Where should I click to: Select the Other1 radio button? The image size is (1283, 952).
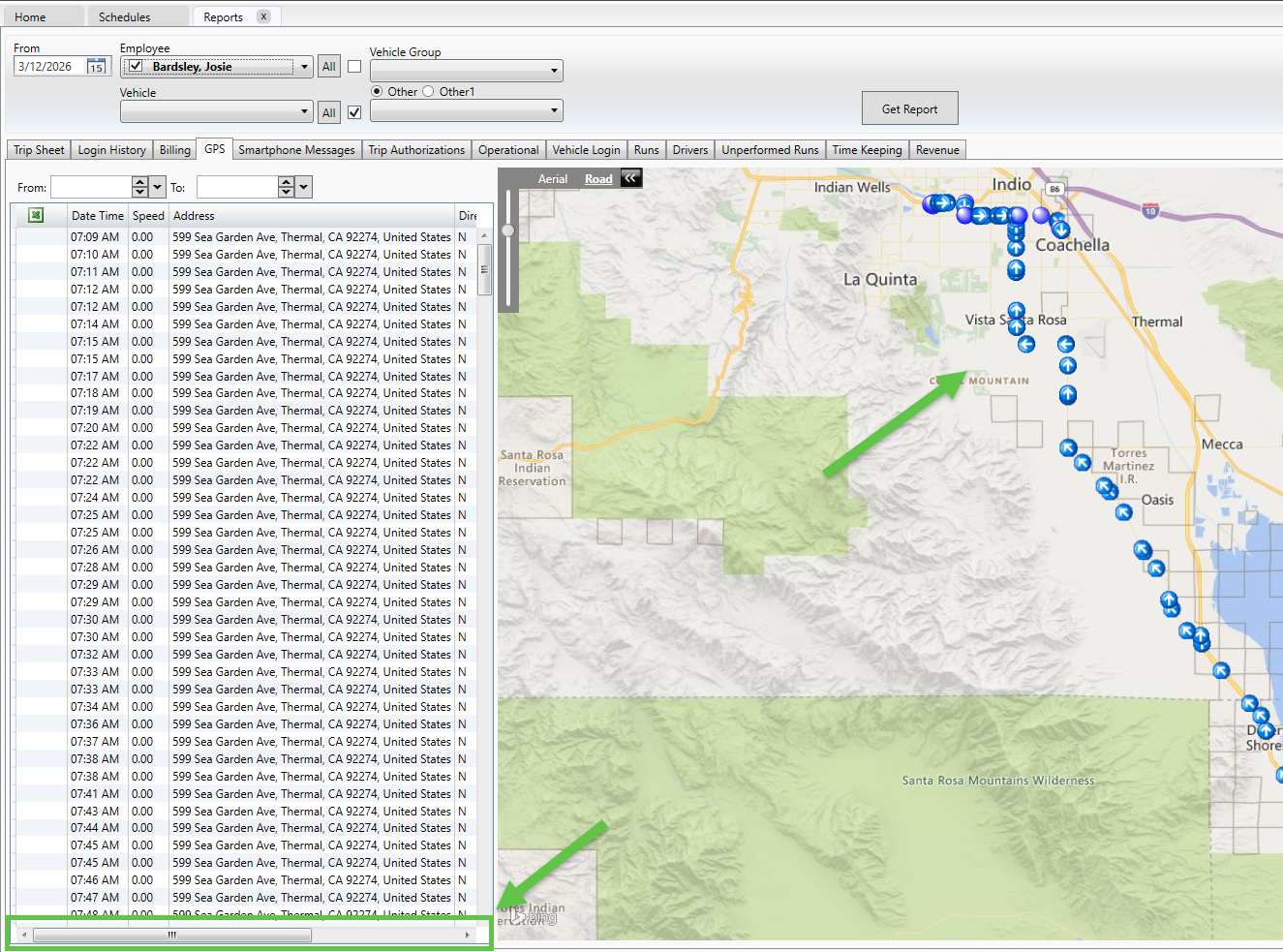(428, 92)
